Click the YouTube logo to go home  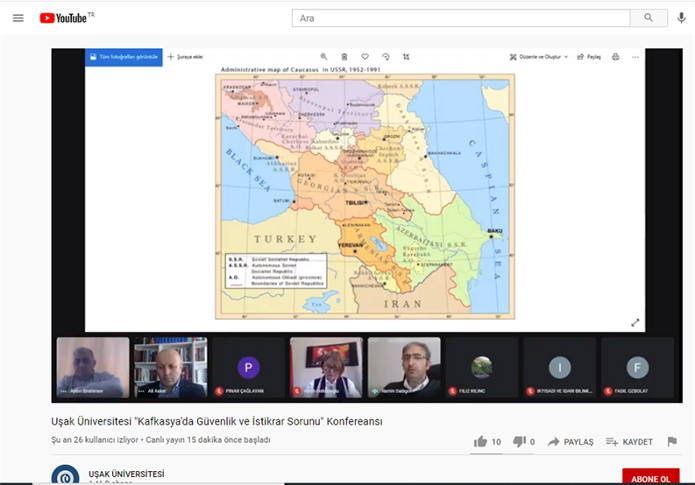point(63,18)
